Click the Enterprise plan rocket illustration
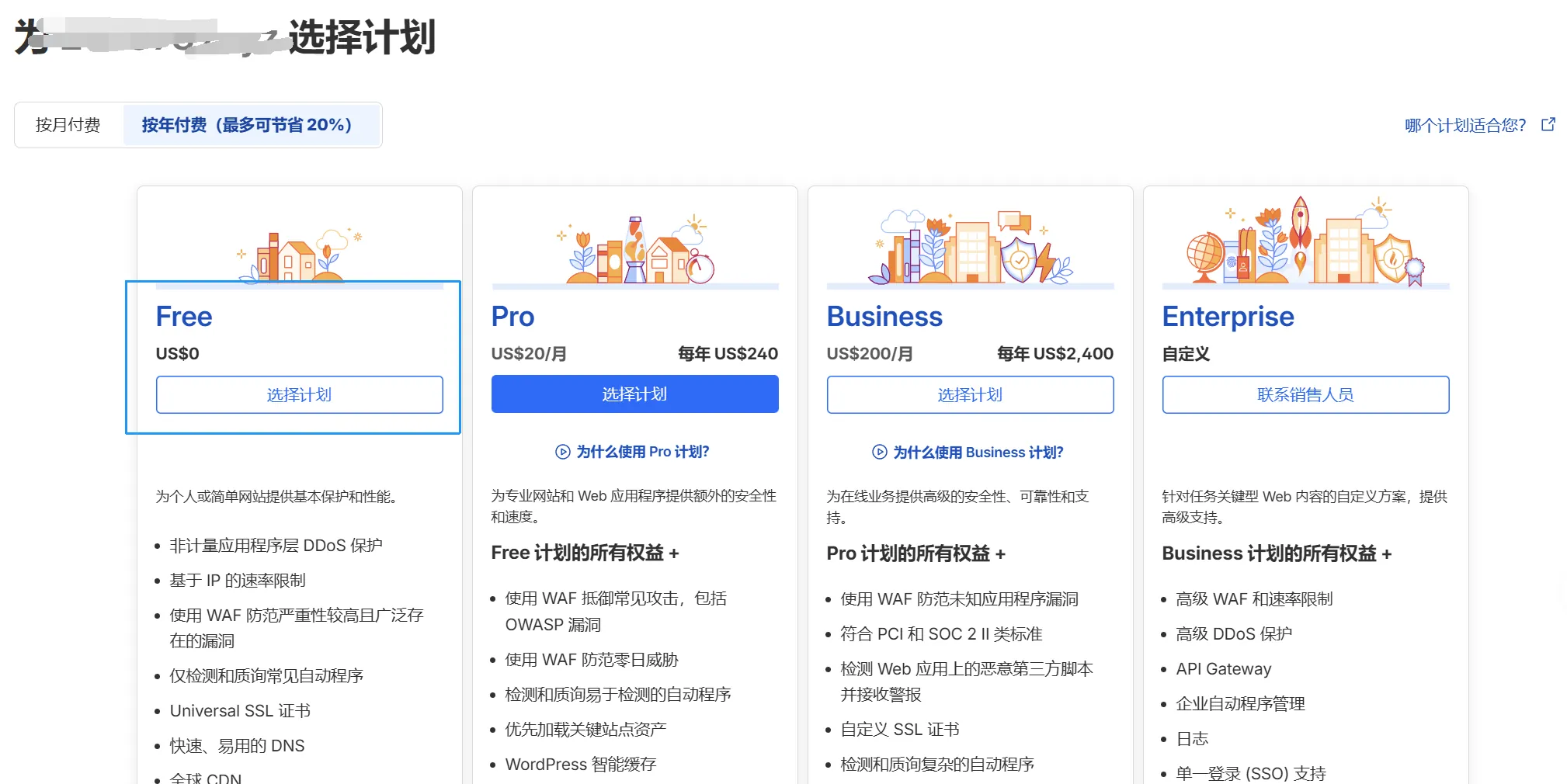This screenshot has height=784, width=1567. tap(1301, 225)
